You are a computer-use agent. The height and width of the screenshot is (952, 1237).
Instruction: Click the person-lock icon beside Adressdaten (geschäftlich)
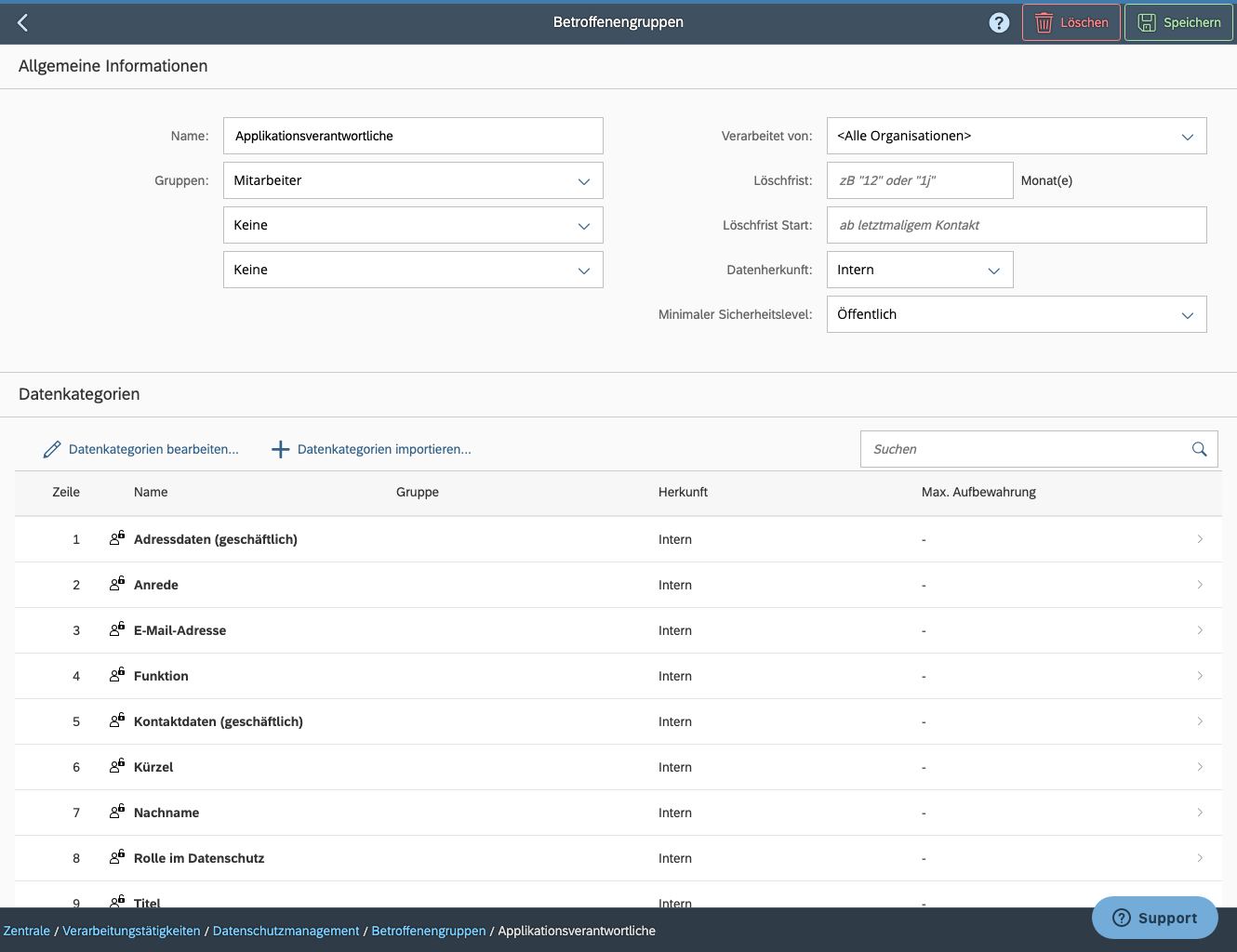(116, 537)
